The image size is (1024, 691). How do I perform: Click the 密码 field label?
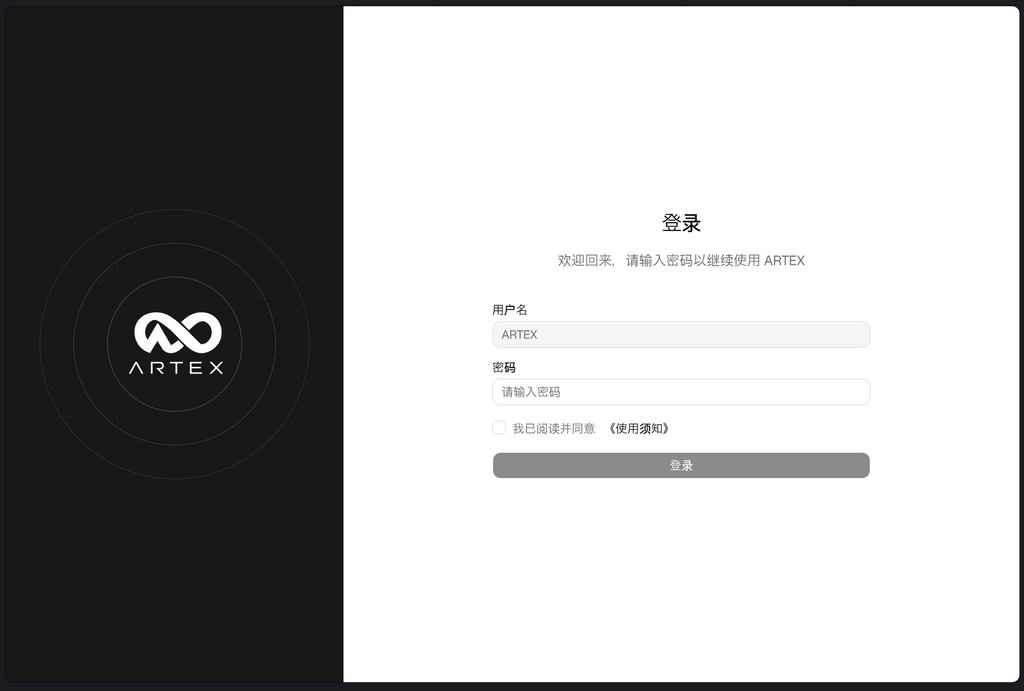coord(504,368)
